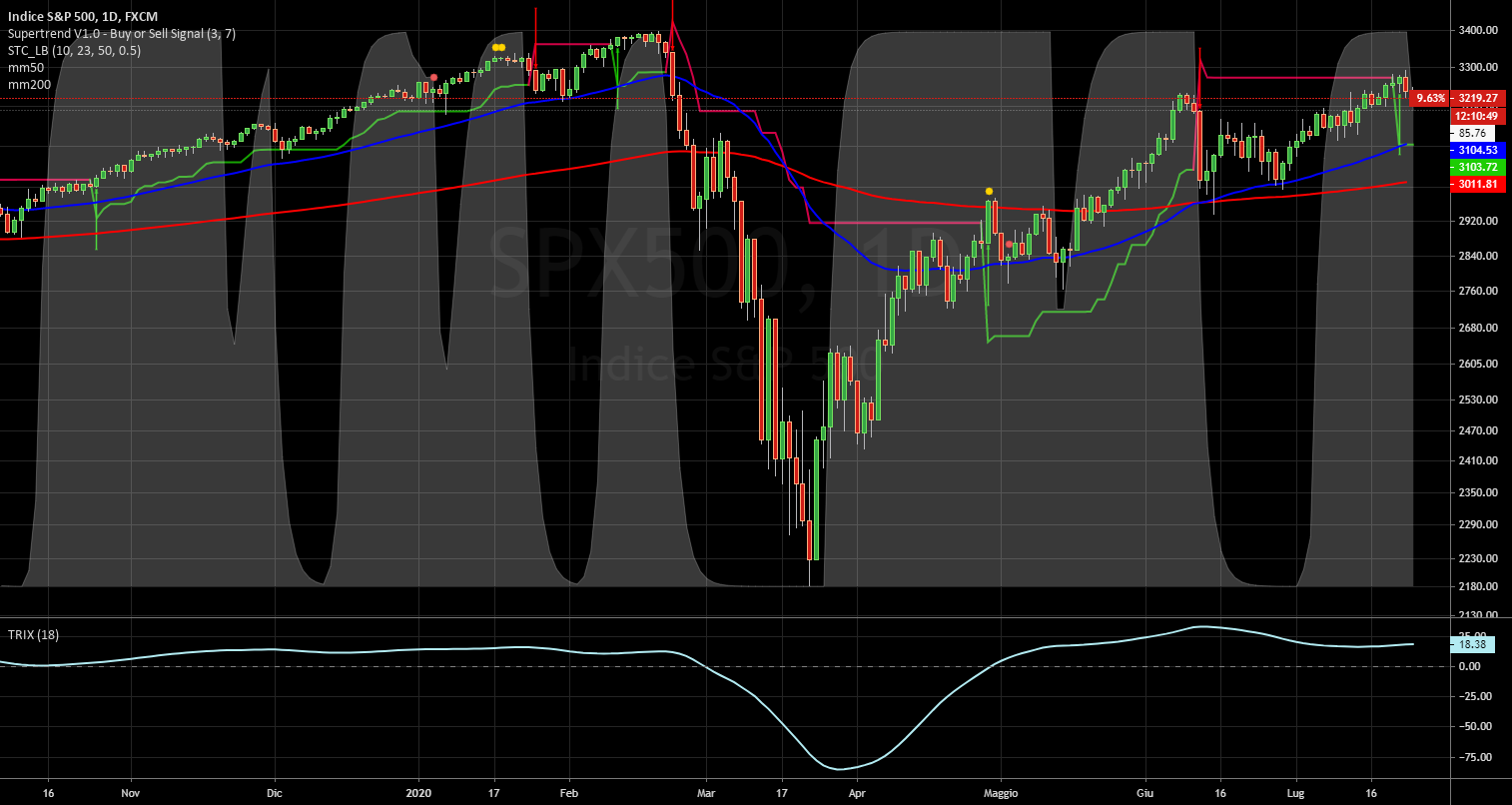The height and width of the screenshot is (805, 1512).
Task: Click the 2020 label on time axis
Action: (x=419, y=792)
